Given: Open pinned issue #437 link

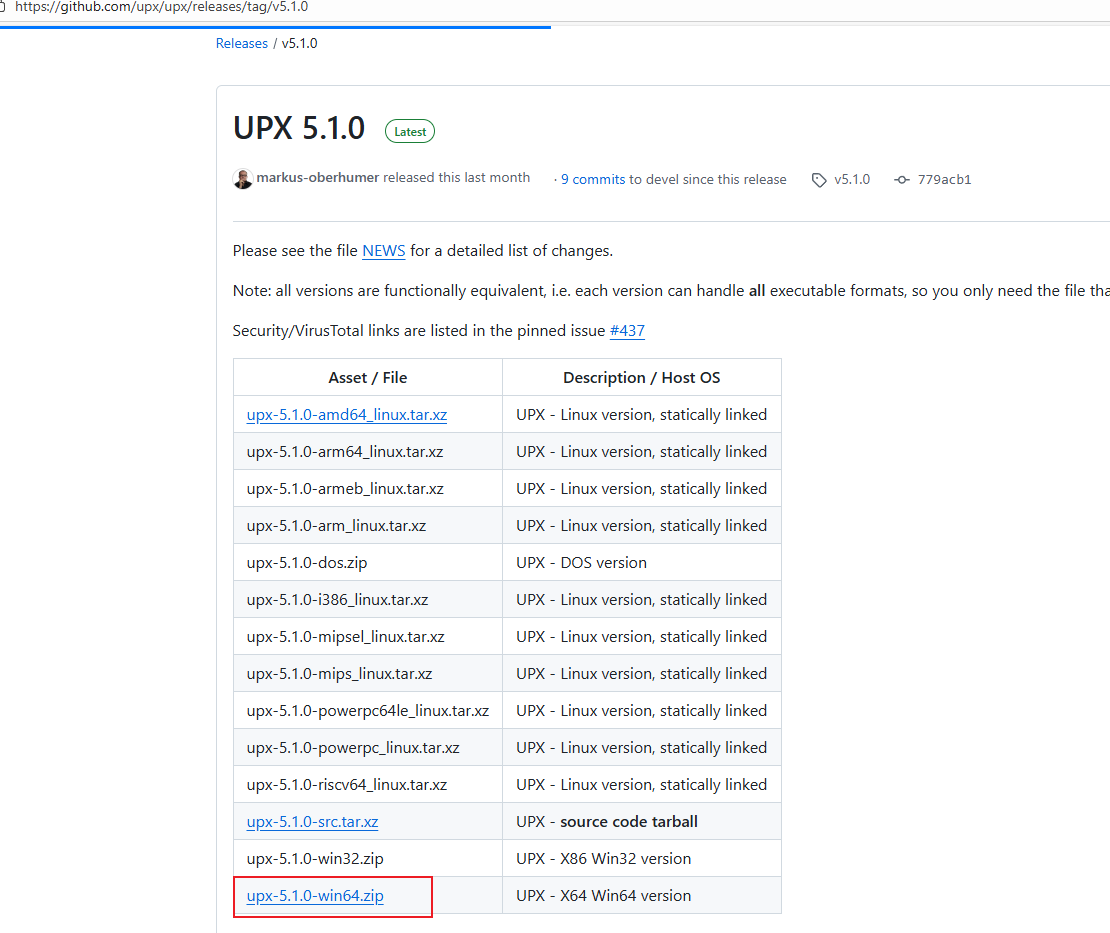Looking at the screenshot, I should click(x=627, y=331).
